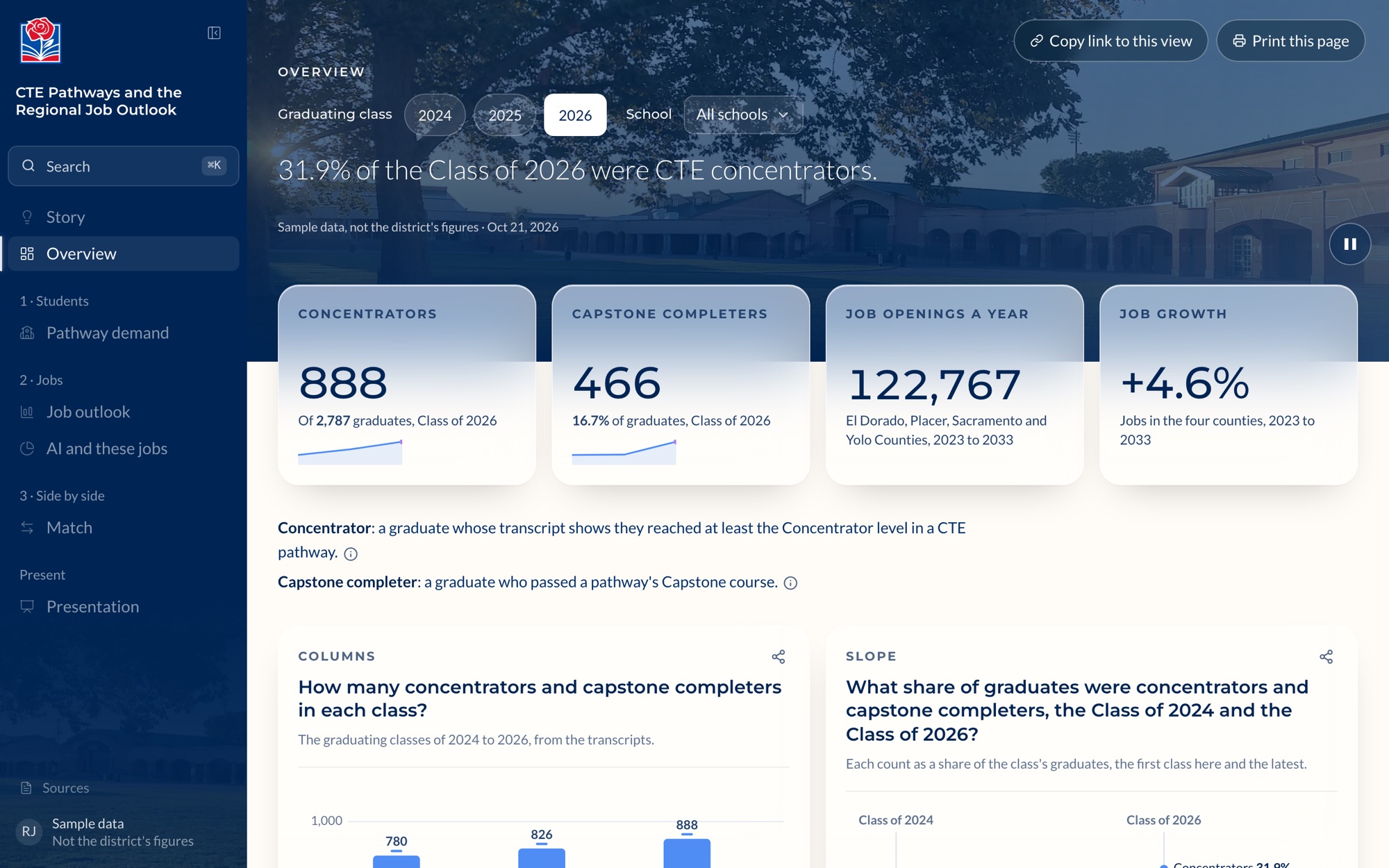Image resolution: width=1389 pixels, height=868 pixels.
Task: Navigate to Pathway demand
Action: [124, 333]
